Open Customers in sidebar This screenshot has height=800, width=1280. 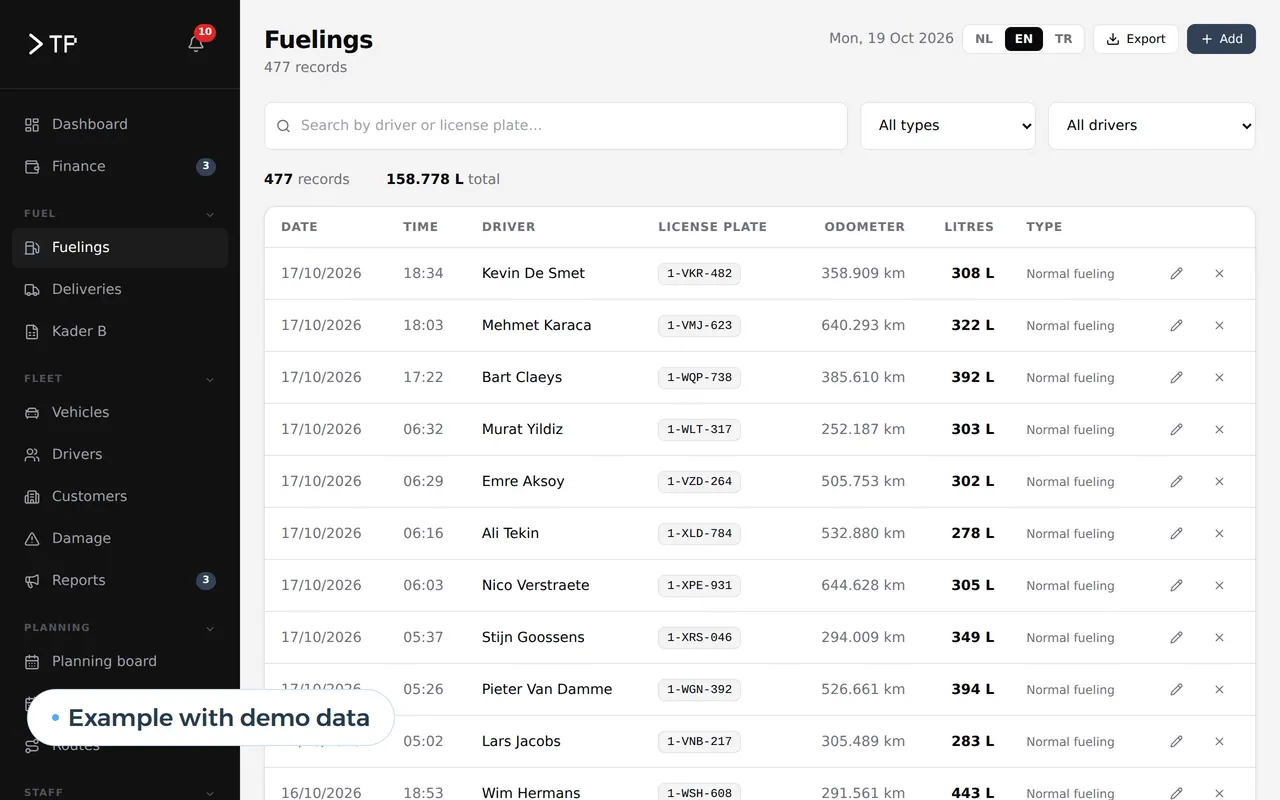click(120, 497)
